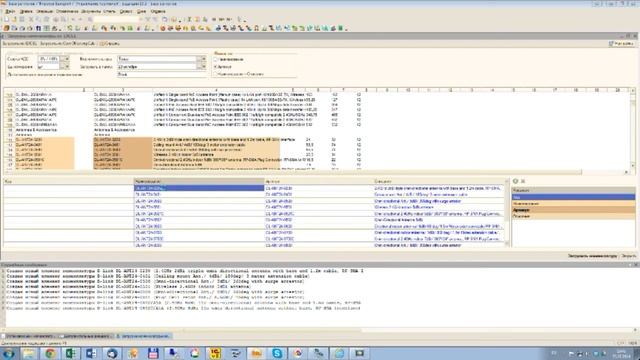Click the Cut toolbar icon
640x360 pixels.
31,19
